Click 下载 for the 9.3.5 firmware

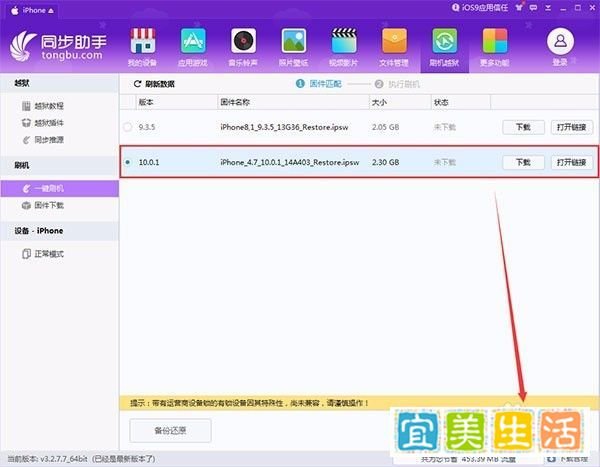coord(523,127)
